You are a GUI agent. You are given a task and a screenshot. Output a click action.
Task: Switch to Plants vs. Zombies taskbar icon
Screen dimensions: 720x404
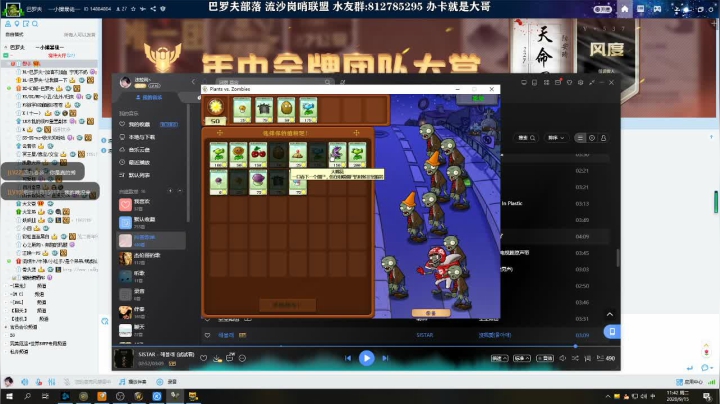pyautogui.click(x=175, y=396)
